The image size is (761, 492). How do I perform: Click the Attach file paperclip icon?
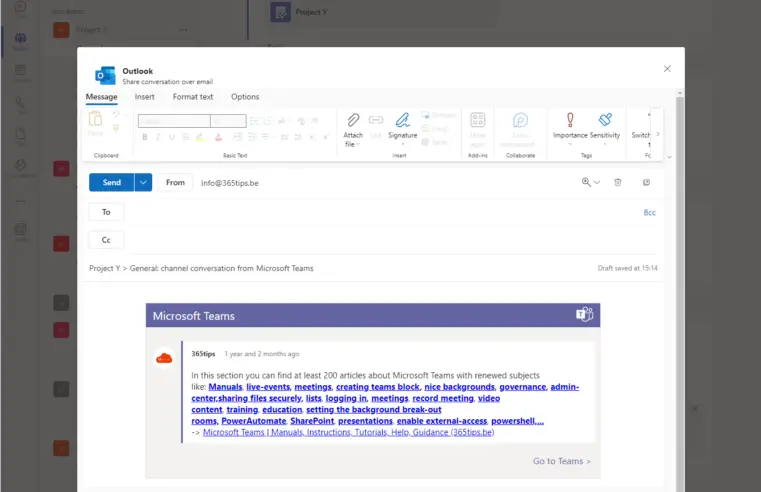353,119
